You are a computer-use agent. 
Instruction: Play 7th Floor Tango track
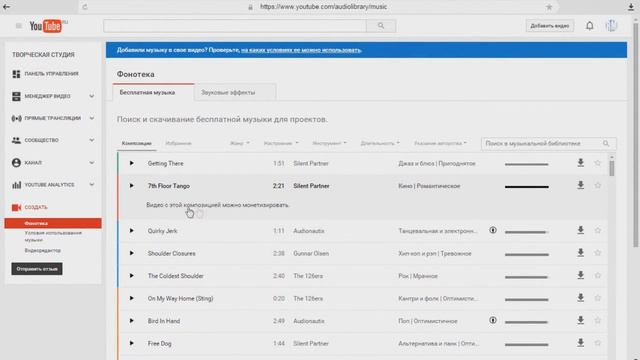pyautogui.click(x=131, y=186)
